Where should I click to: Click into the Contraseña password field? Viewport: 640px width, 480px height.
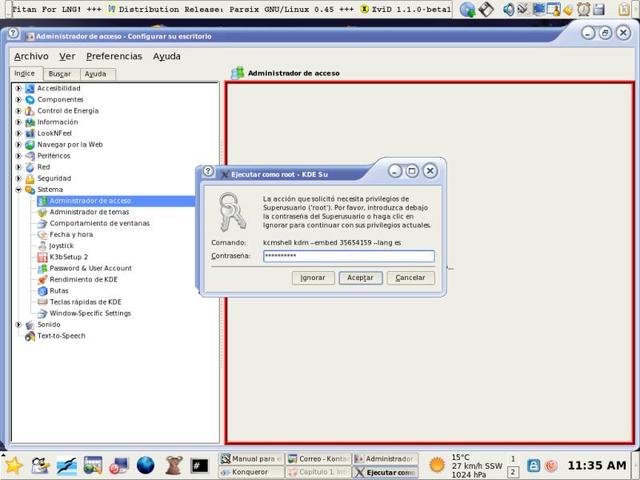(349, 256)
